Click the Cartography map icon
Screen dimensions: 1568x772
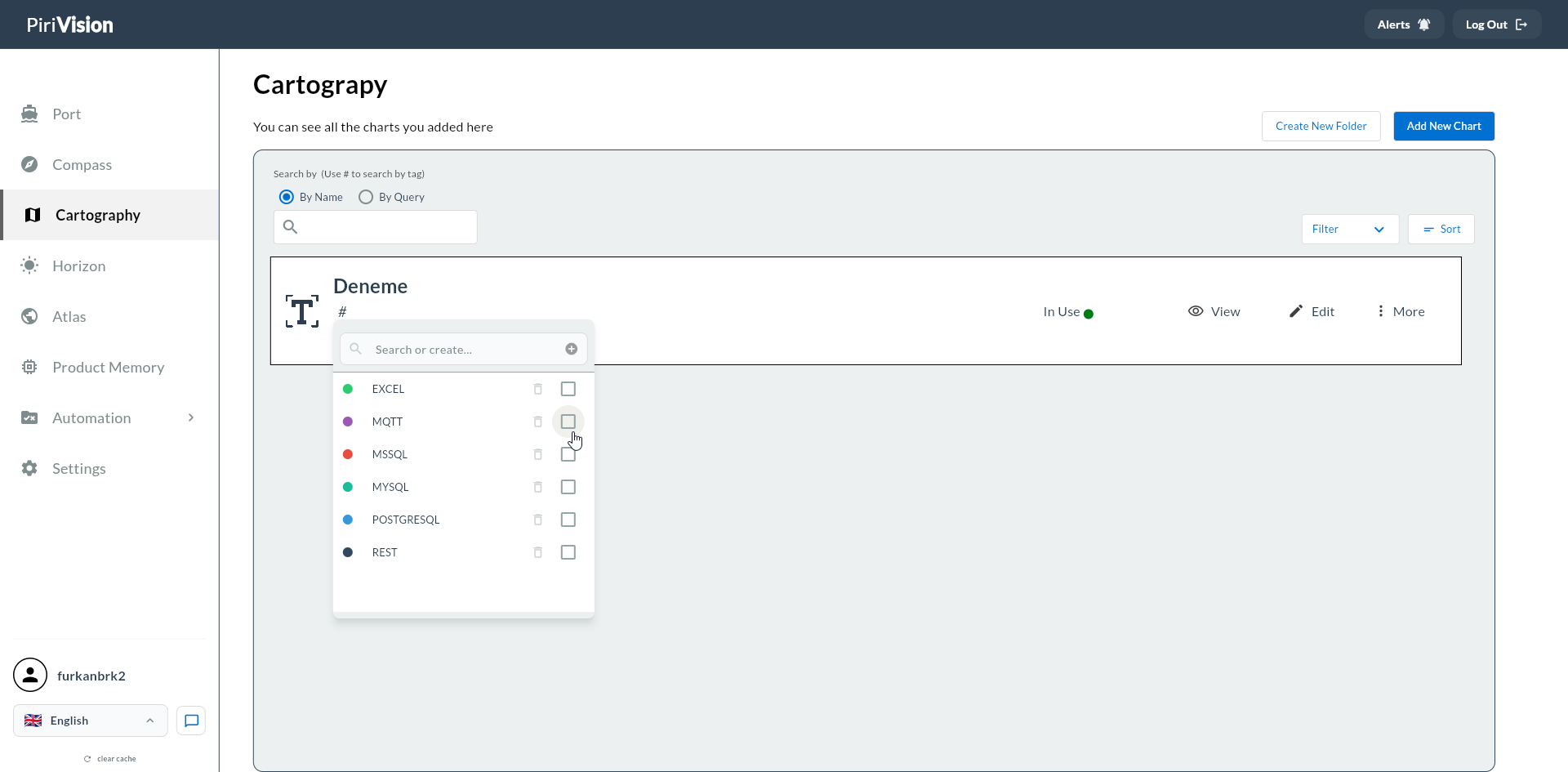33,215
